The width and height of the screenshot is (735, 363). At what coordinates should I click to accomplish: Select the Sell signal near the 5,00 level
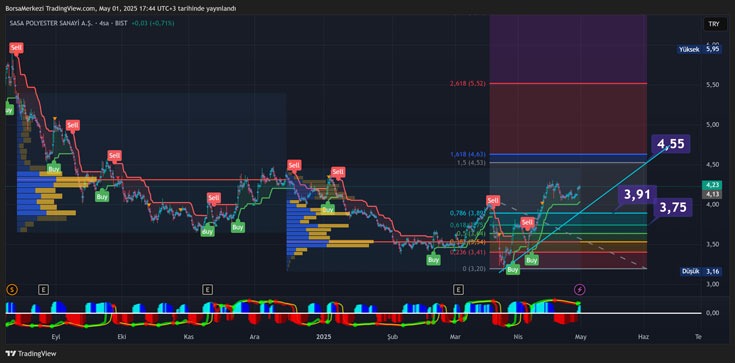(x=73, y=125)
